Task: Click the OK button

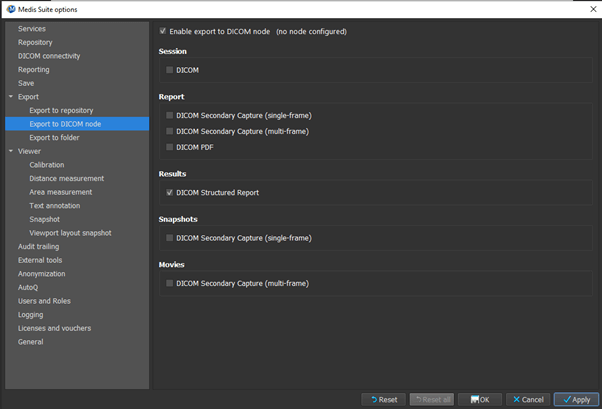Action: point(479,399)
